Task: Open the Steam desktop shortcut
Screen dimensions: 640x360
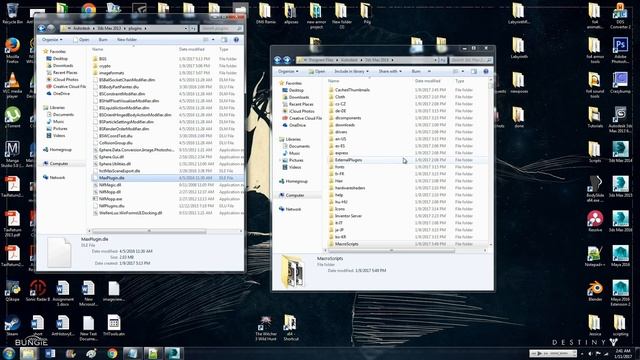Action: (12, 326)
